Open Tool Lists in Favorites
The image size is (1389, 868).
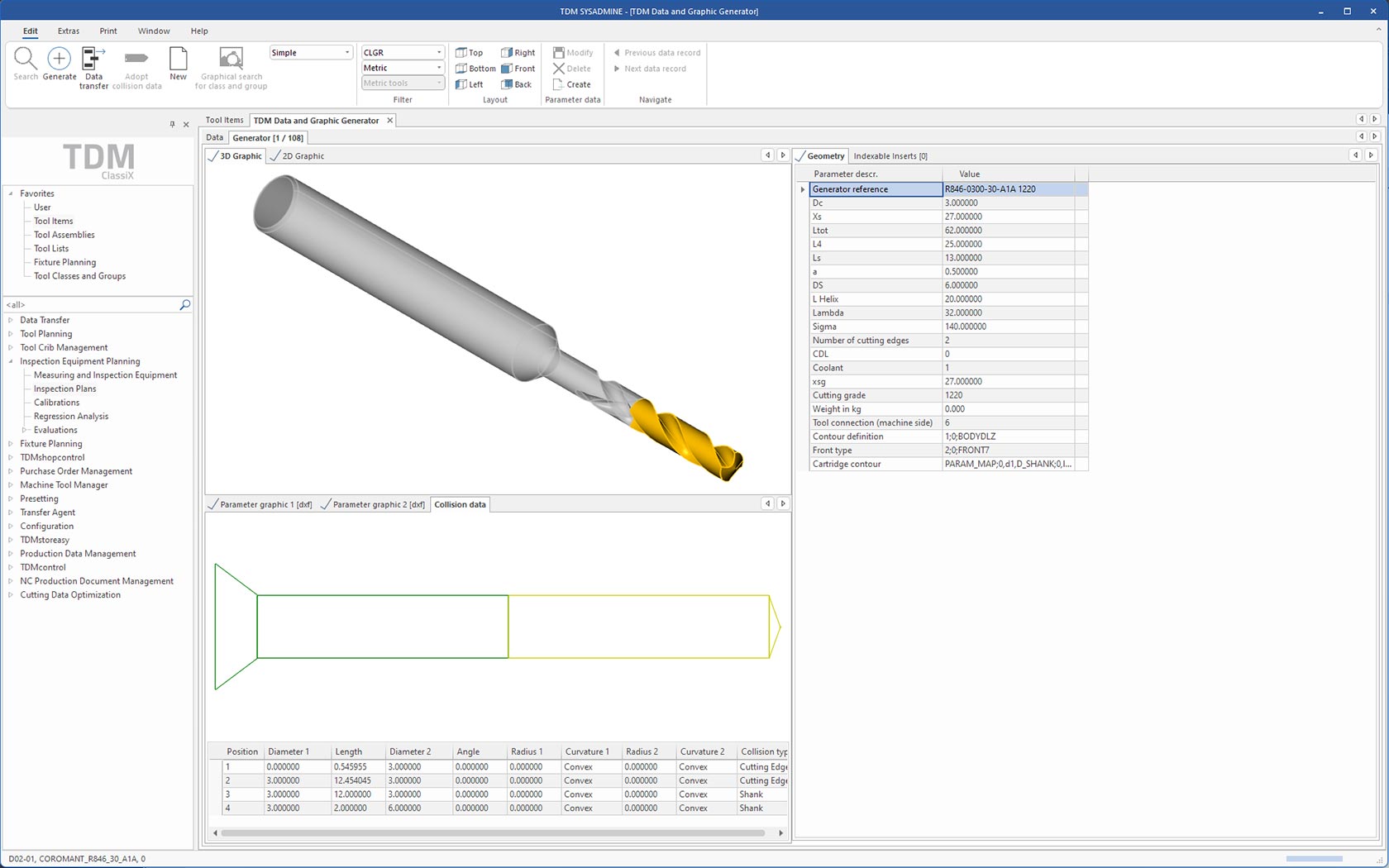(x=51, y=249)
